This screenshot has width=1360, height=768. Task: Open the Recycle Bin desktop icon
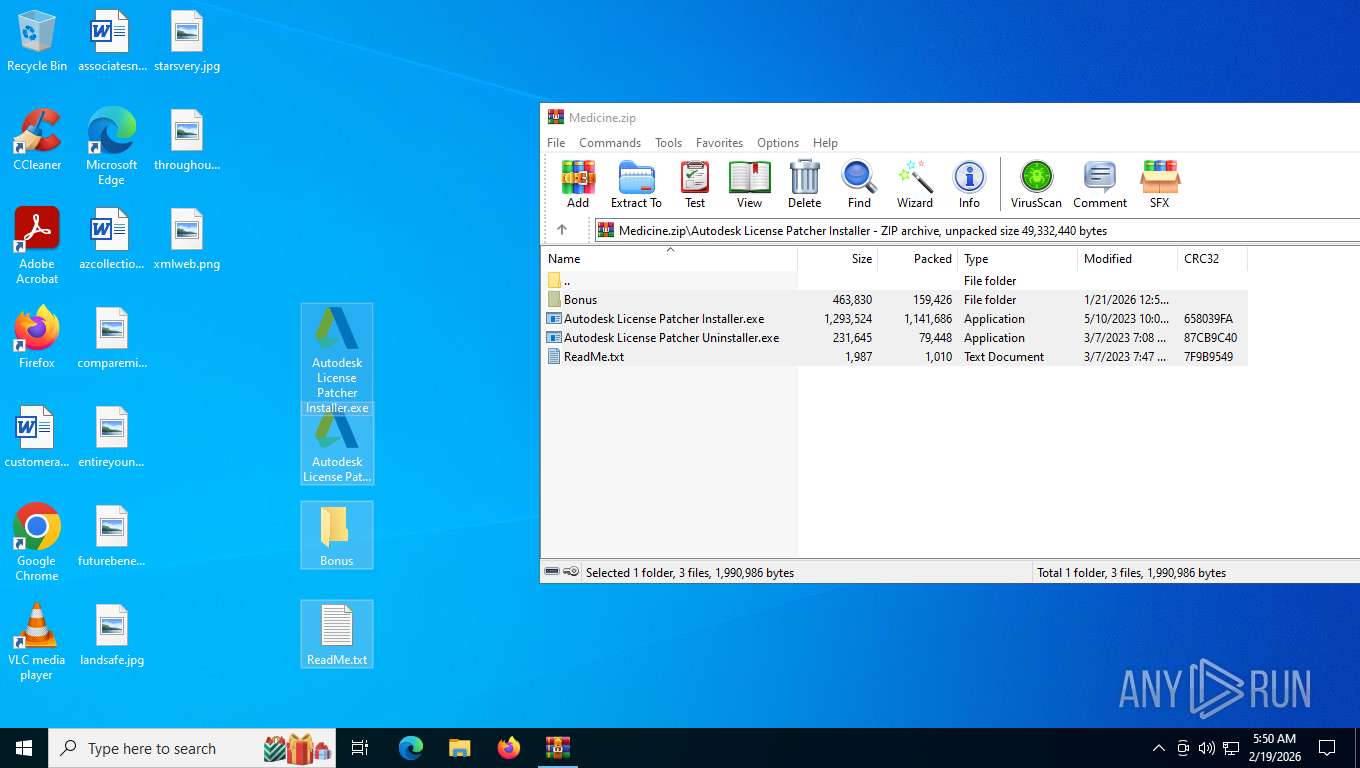(x=37, y=42)
